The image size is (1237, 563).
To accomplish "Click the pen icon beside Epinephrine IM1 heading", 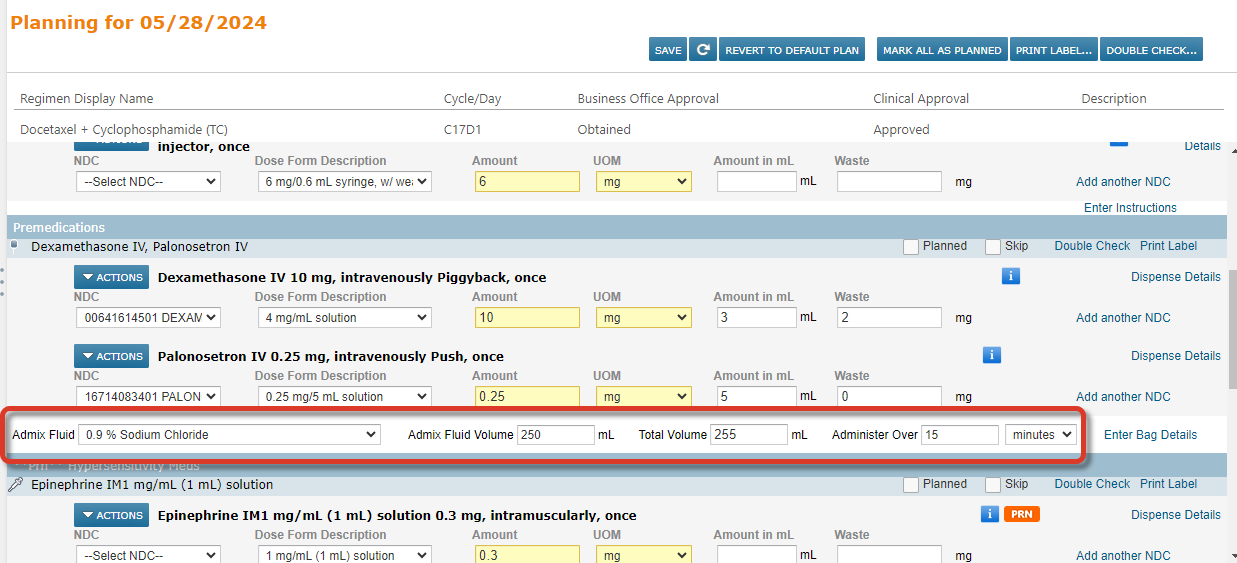I will coord(15,485).
